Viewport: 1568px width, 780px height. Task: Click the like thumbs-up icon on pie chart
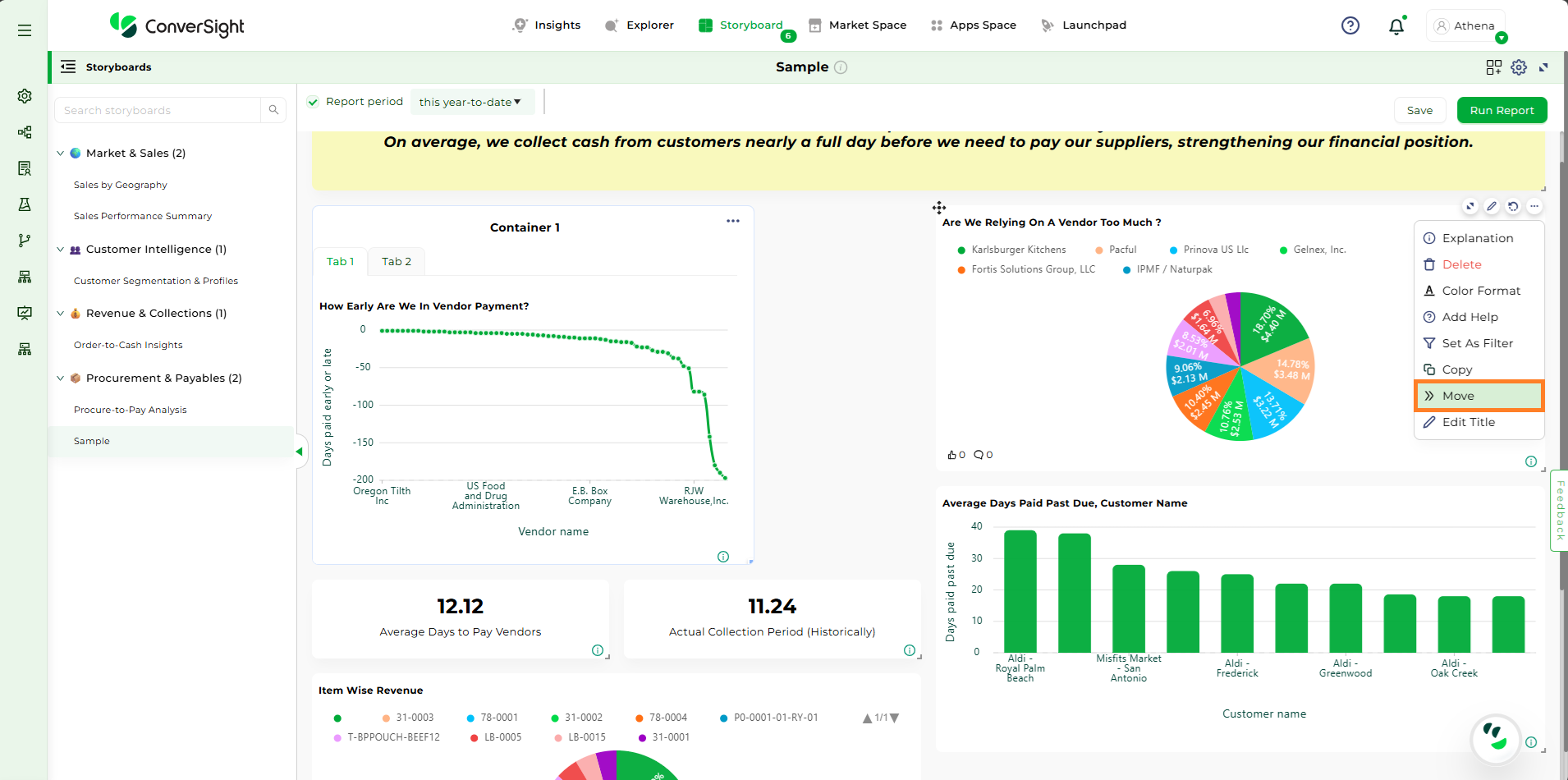pyautogui.click(x=952, y=455)
